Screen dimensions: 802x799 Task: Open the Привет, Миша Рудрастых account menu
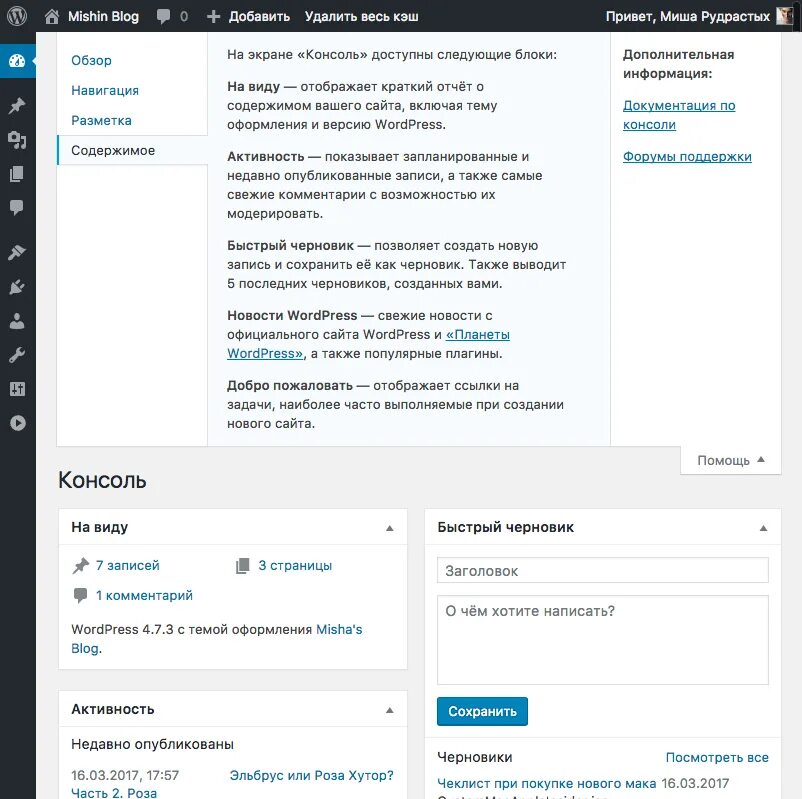[687, 16]
